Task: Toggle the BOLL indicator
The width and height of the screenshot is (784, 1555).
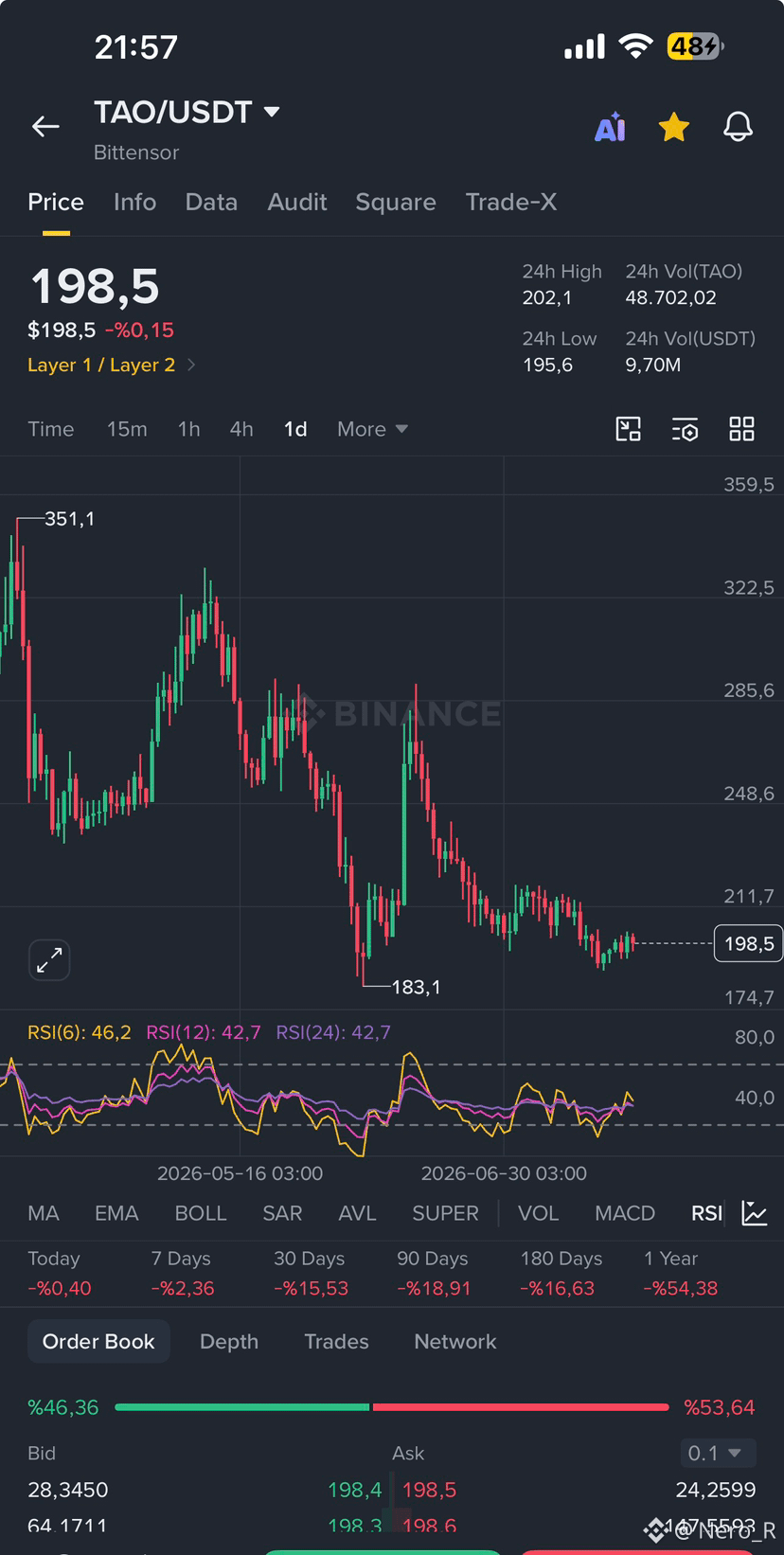Action: coord(201,1213)
